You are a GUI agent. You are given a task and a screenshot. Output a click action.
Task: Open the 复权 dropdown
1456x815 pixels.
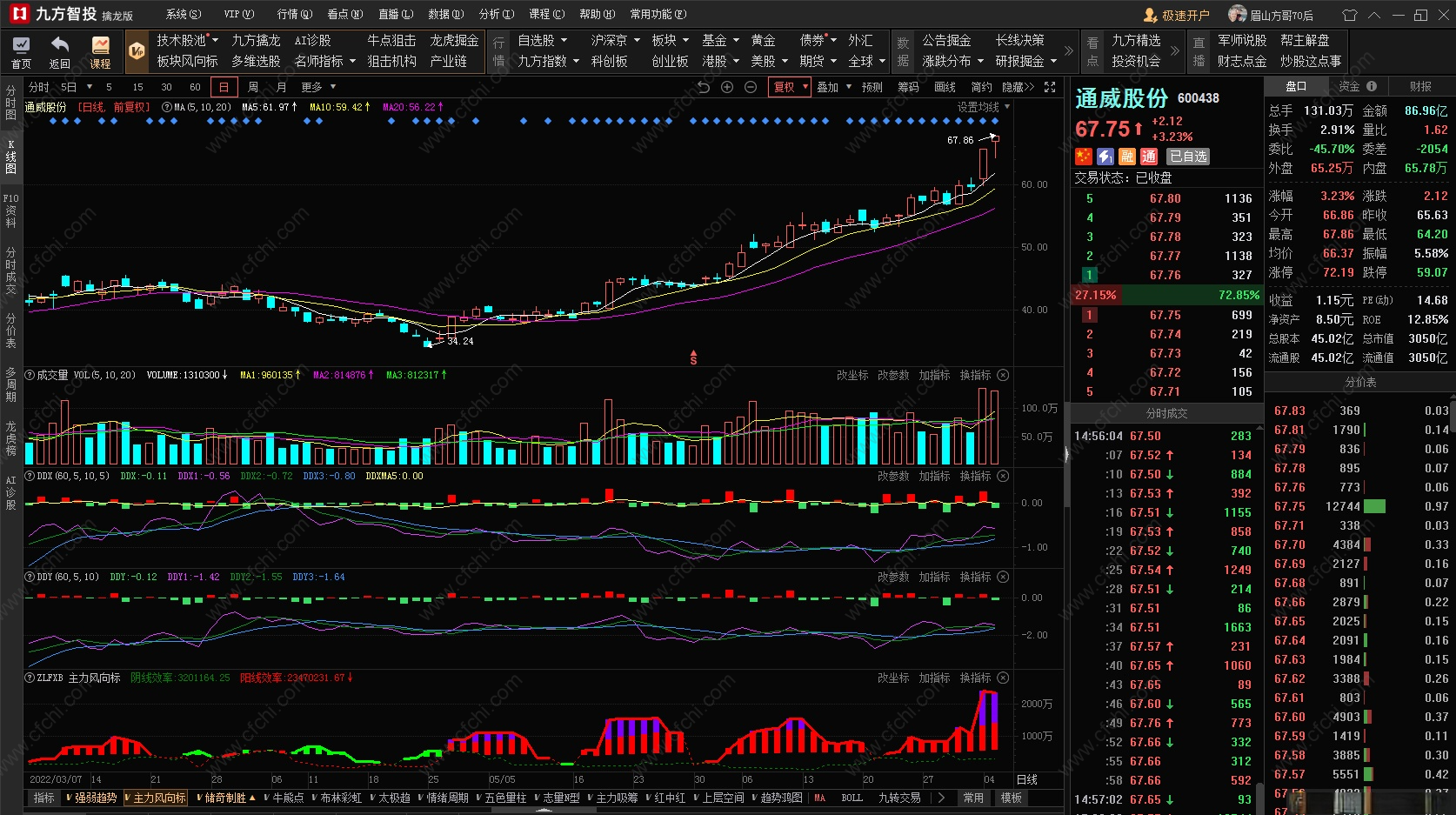point(790,87)
